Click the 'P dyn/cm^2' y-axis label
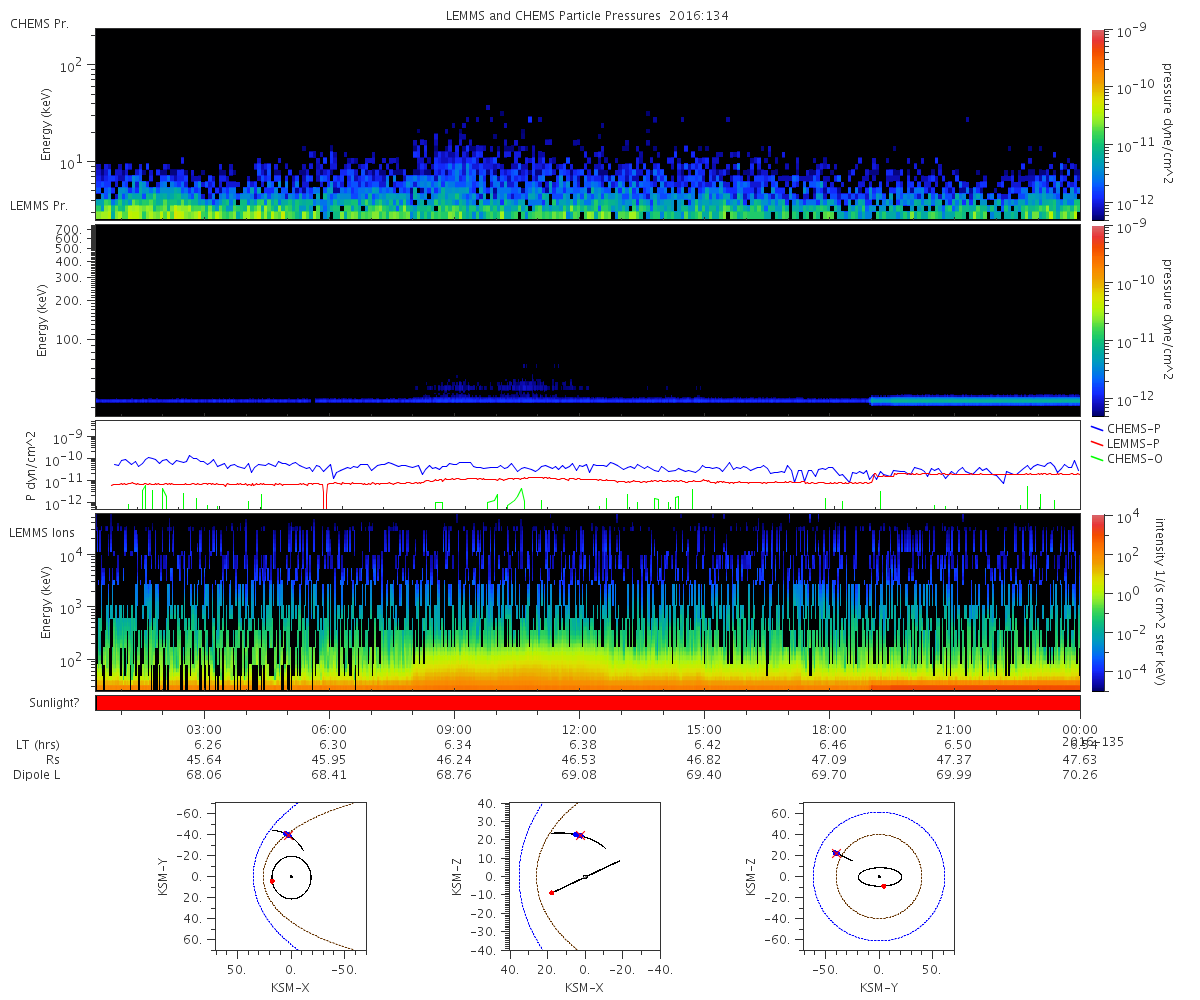The image size is (1200, 1000). click(x=30, y=466)
